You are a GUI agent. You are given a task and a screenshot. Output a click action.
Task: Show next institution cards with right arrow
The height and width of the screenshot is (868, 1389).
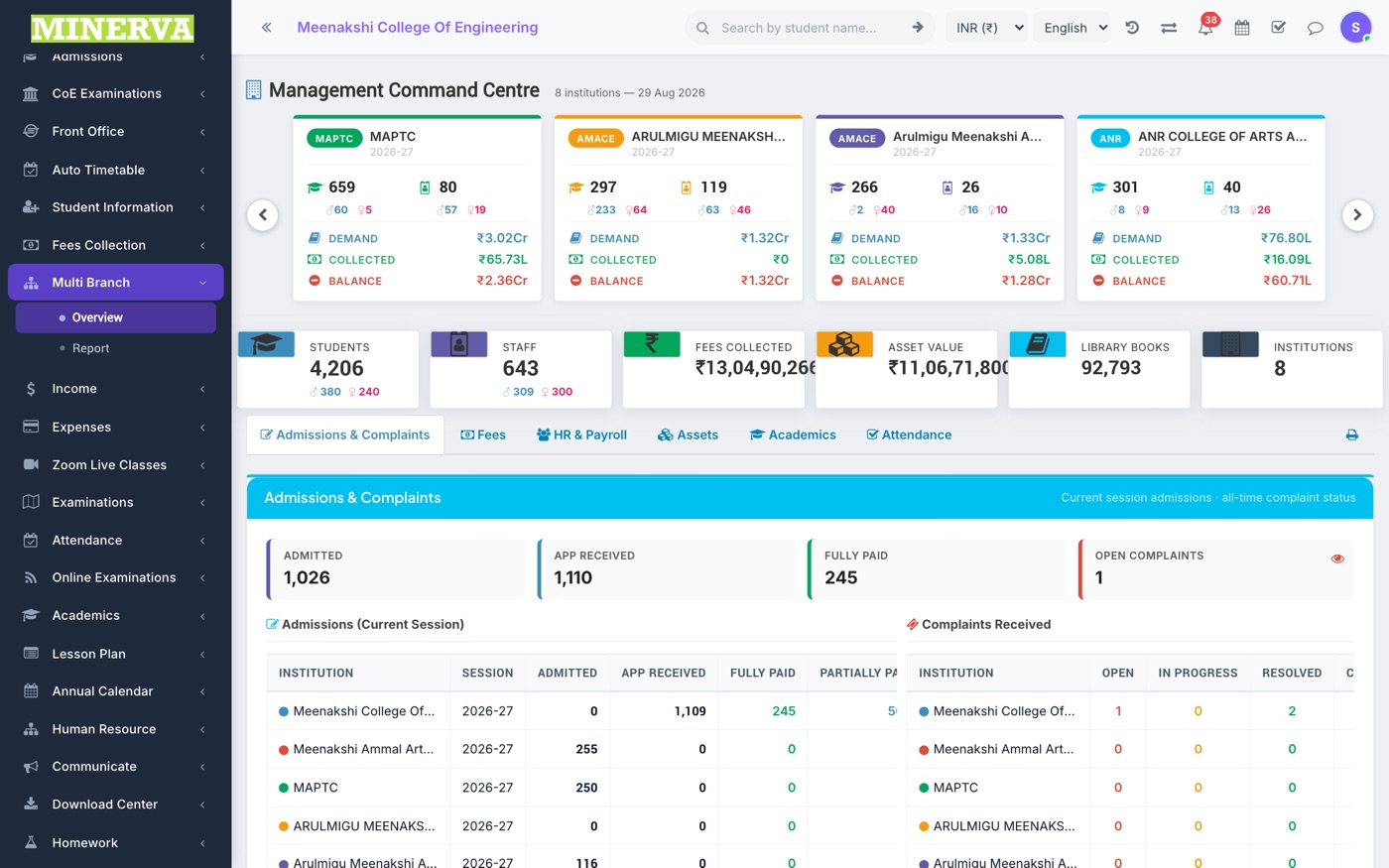1357,215
